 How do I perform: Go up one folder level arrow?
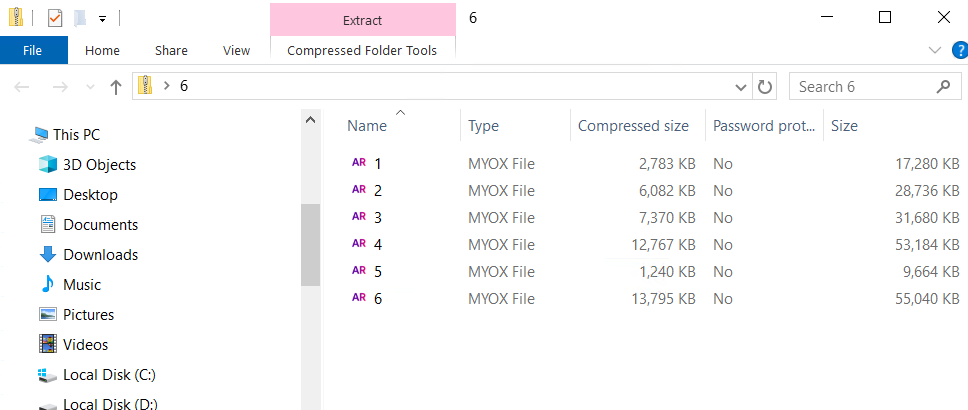(116, 87)
